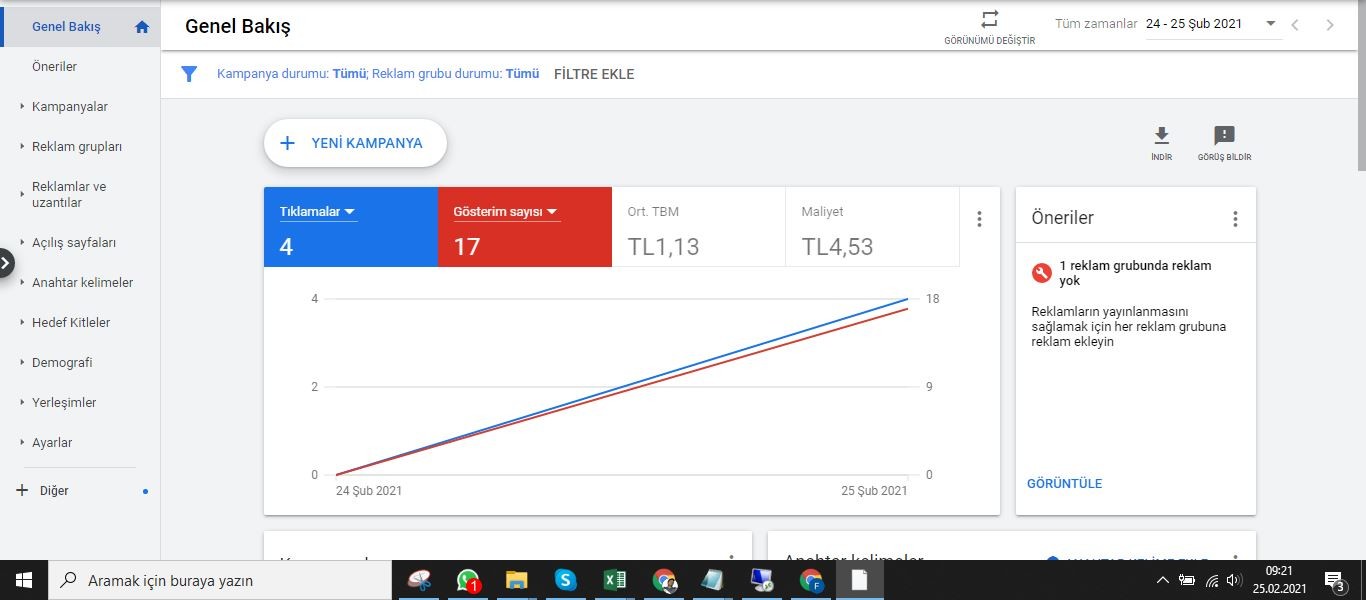Download report with İndir icon

coord(1161,136)
